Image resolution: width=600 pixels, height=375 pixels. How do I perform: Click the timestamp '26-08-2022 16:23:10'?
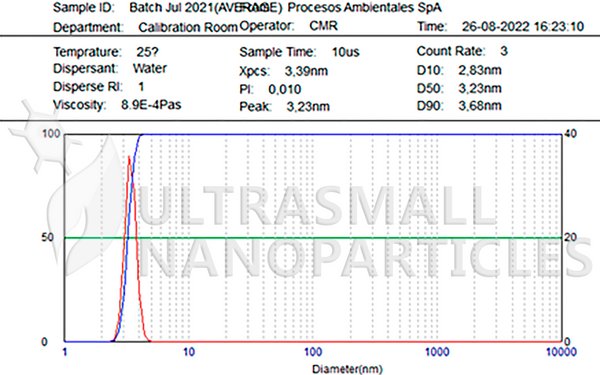523,26
